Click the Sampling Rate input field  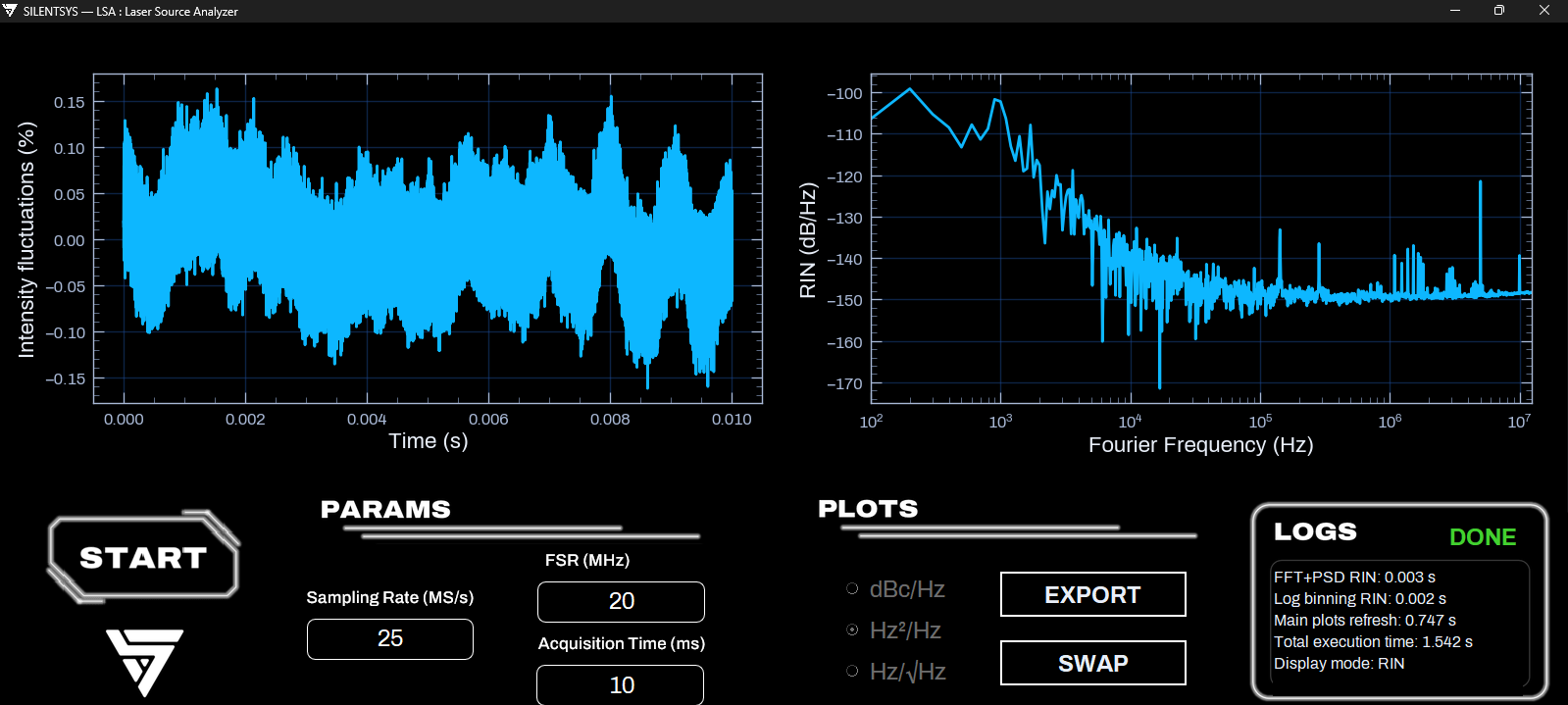click(390, 638)
